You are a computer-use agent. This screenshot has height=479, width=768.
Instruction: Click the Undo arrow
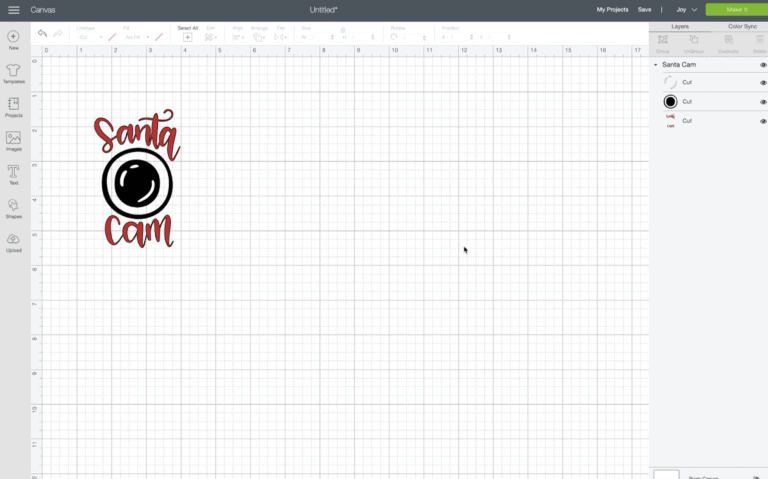pos(42,34)
